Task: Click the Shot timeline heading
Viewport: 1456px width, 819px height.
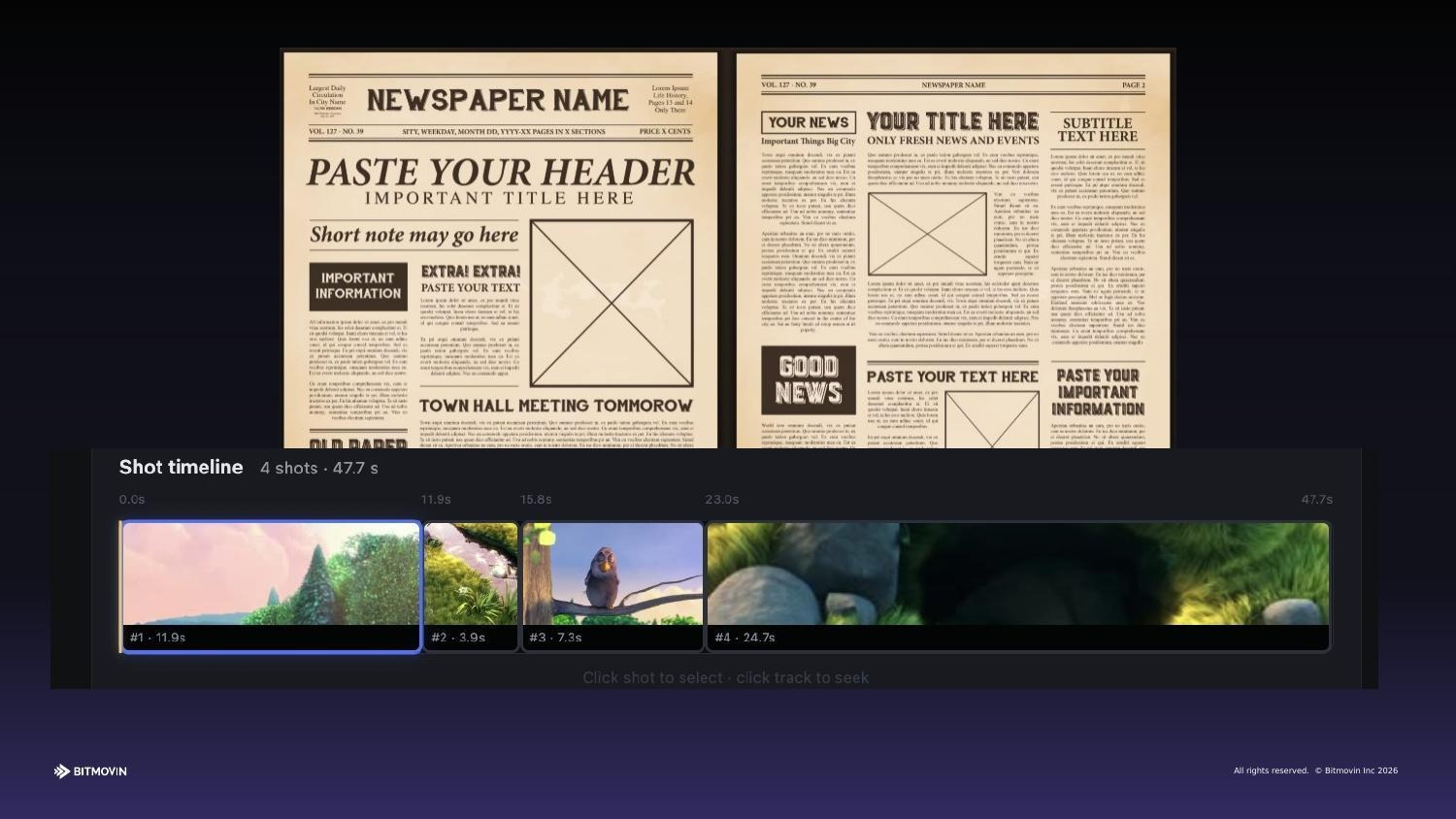Action: (x=182, y=467)
